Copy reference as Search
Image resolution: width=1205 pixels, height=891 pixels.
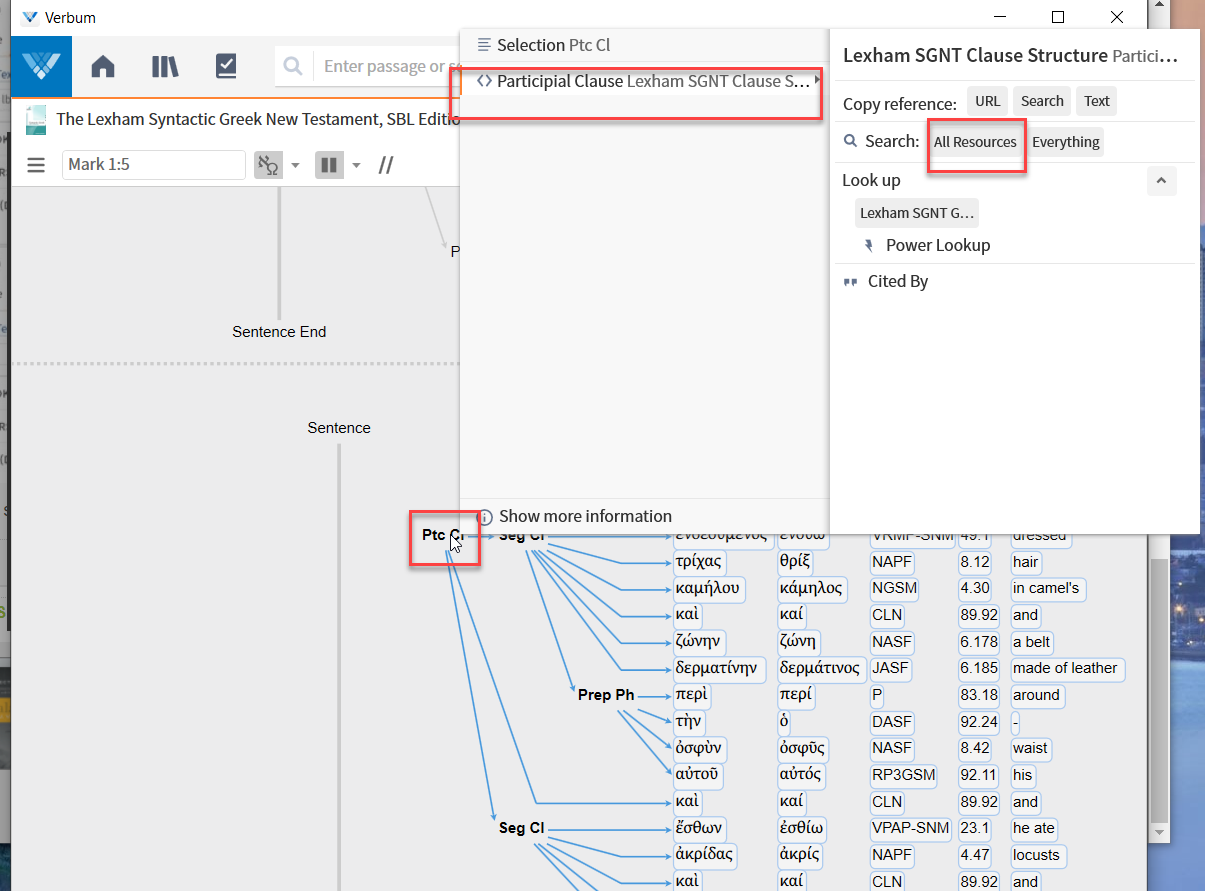pyautogui.click(x=1042, y=101)
